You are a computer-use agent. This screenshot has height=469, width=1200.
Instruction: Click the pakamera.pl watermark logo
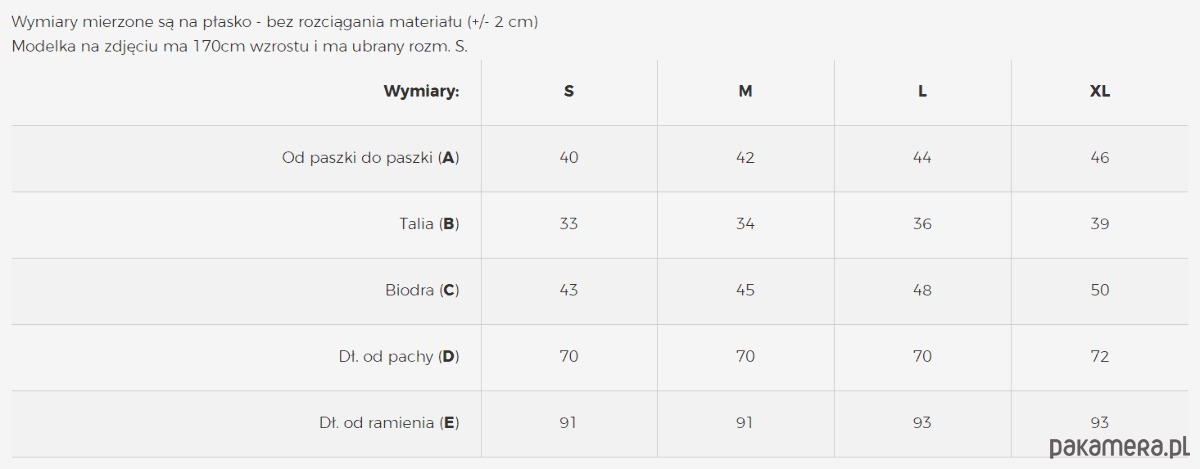pyautogui.click(x=1113, y=445)
